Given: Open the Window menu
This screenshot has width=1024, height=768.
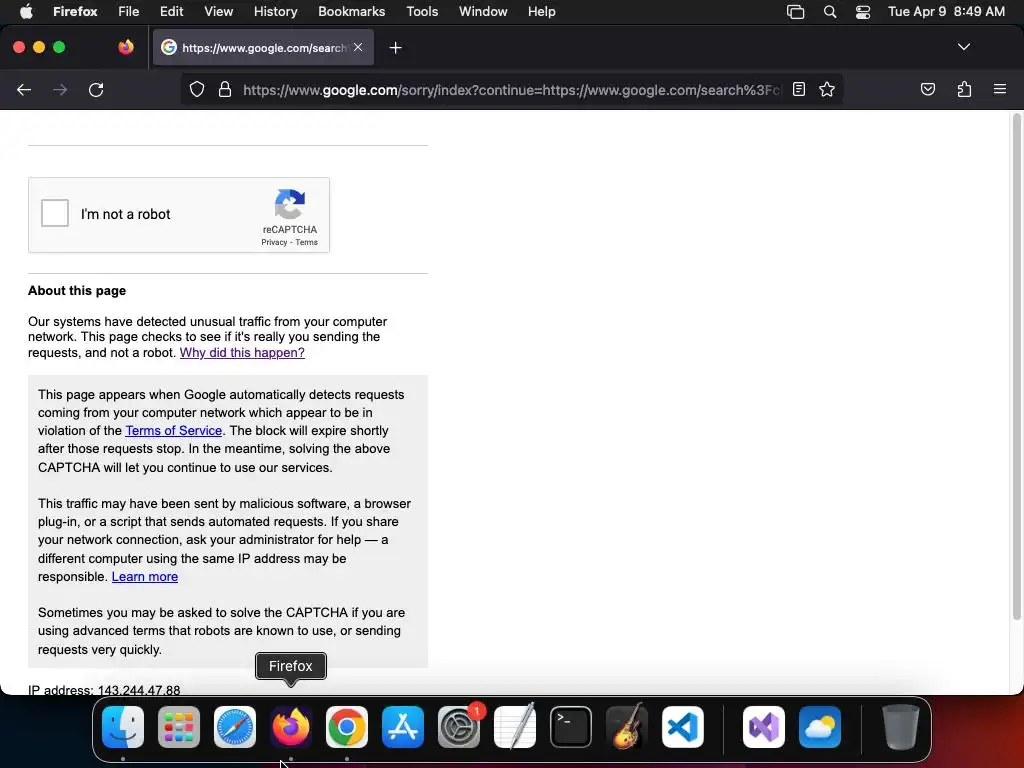Looking at the screenshot, I should coord(483,11).
